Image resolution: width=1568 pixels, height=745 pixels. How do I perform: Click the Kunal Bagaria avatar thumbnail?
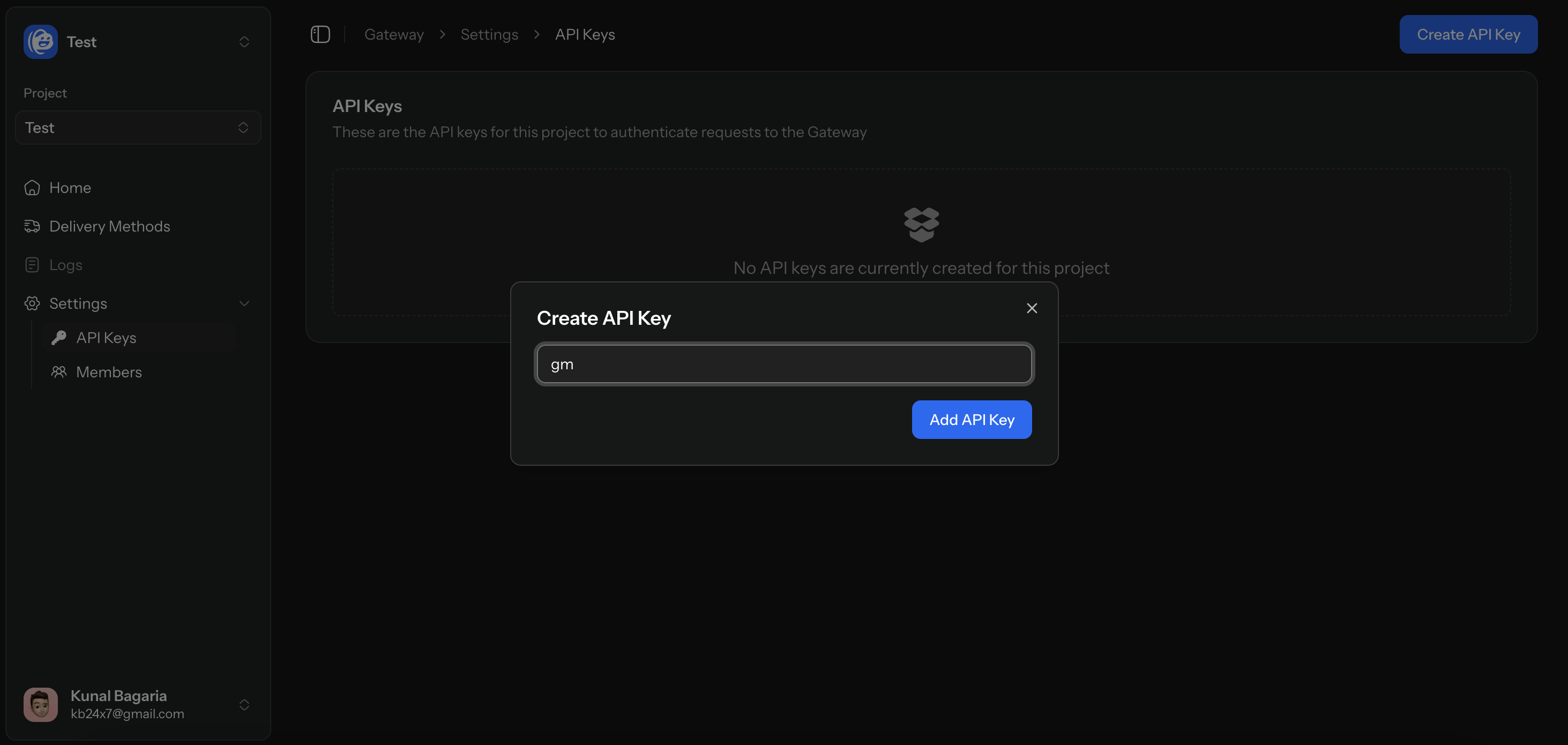[40, 704]
